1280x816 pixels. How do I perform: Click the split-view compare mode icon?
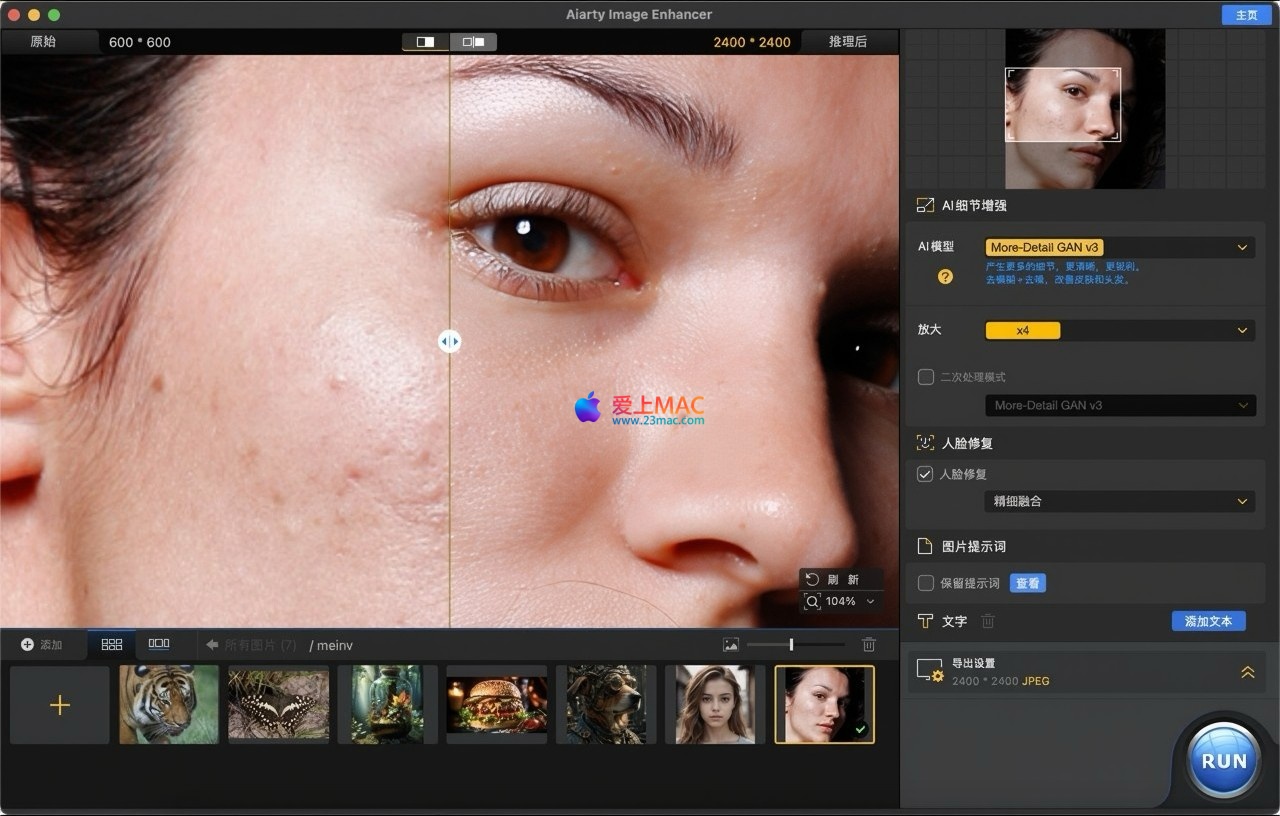[426, 42]
